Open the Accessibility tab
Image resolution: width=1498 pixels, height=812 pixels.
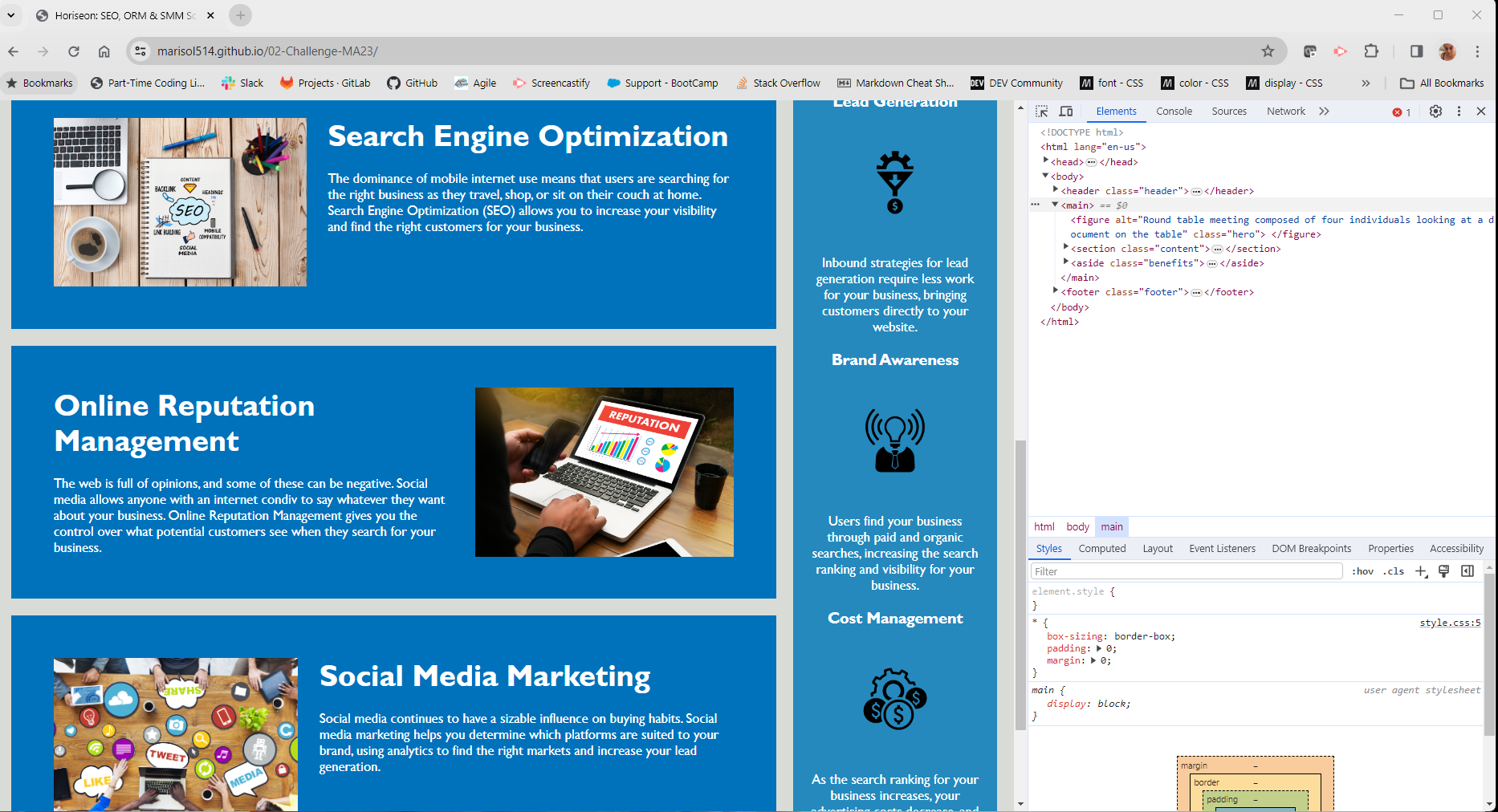1456,549
